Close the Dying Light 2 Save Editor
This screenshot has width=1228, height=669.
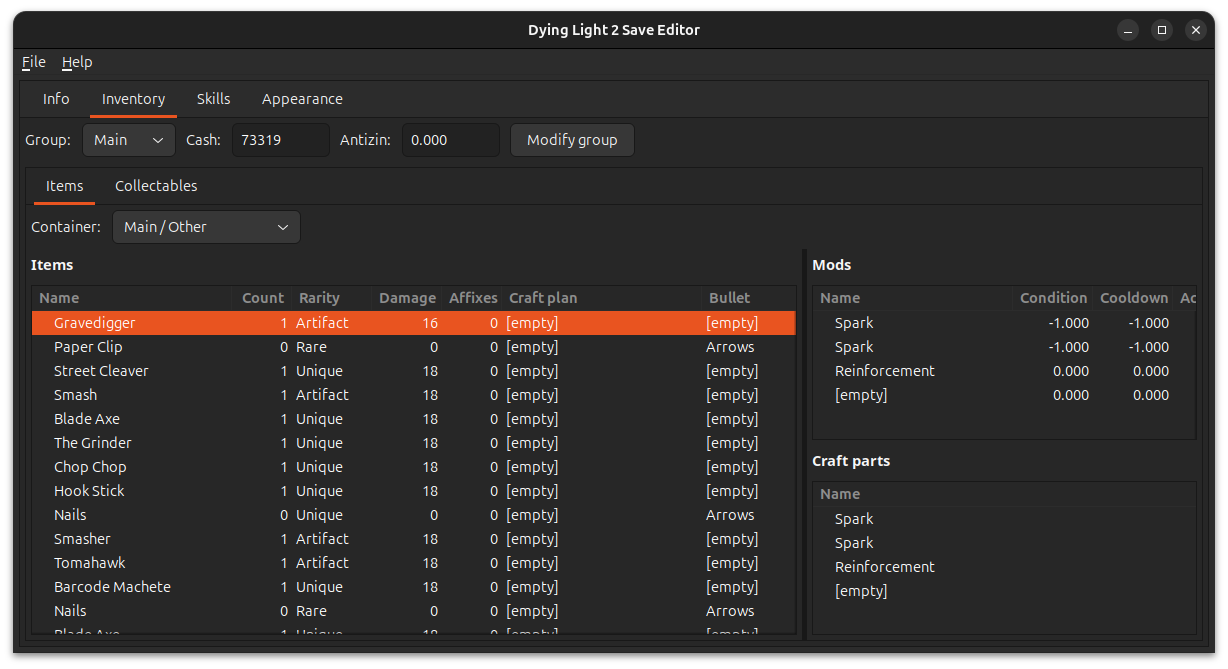[x=1195, y=30]
